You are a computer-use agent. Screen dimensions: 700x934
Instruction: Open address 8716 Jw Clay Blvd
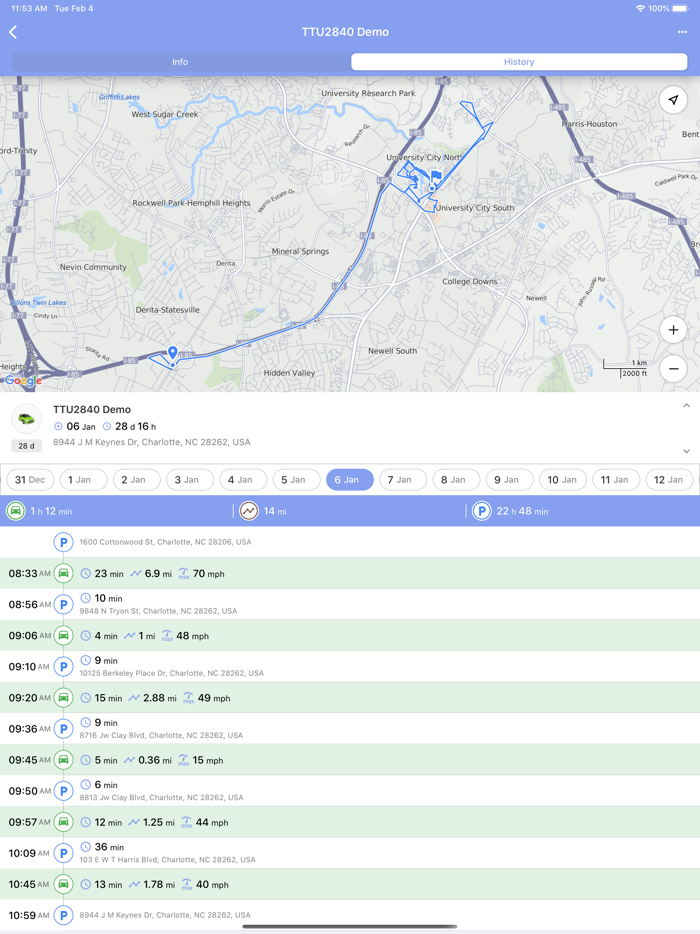tap(161, 735)
